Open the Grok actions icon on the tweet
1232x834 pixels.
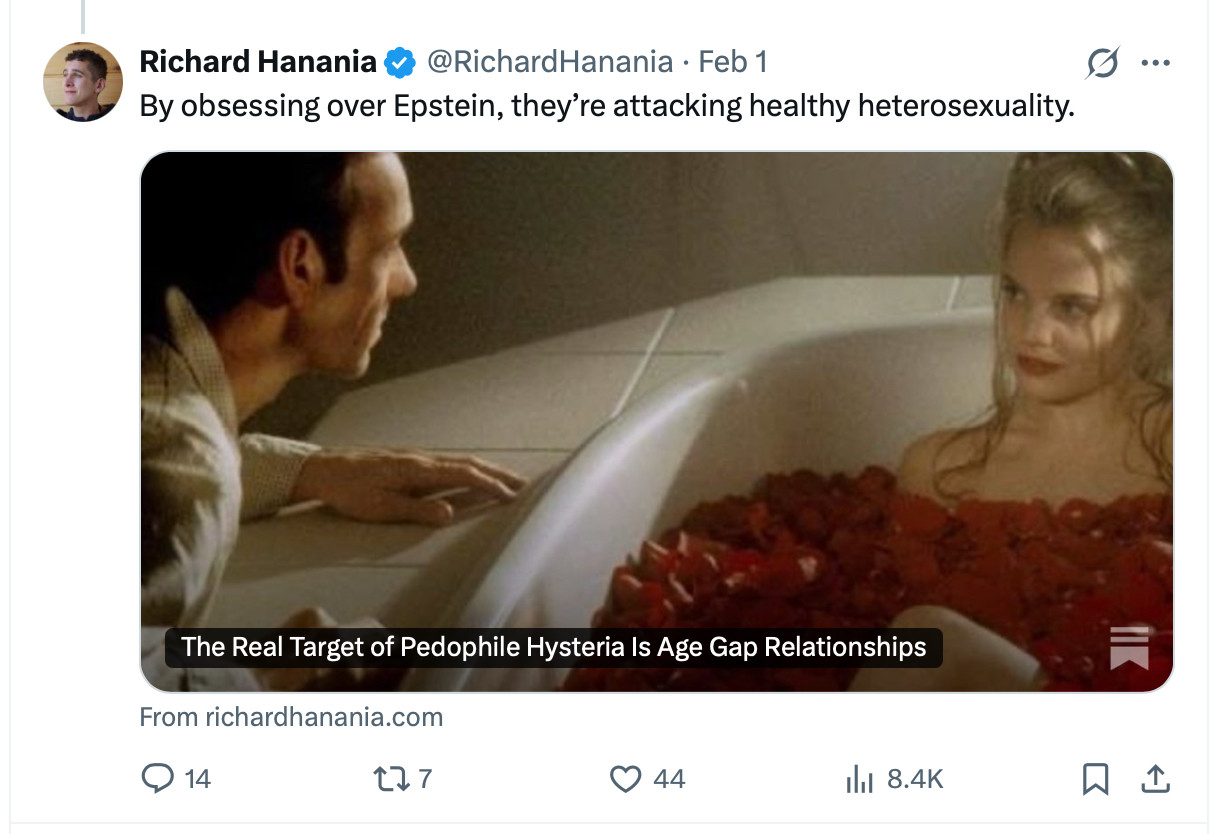tap(1103, 64)
